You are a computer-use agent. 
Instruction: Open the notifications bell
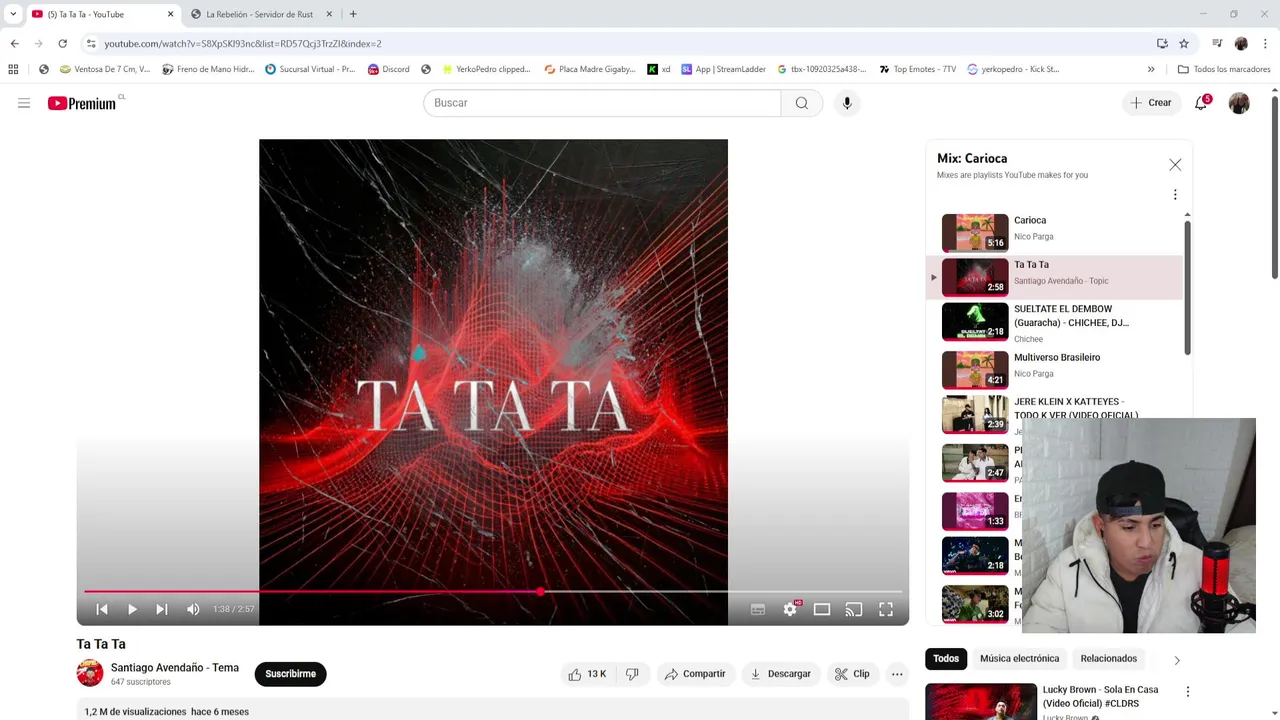pyautogui.click(x=1201, y=103)
